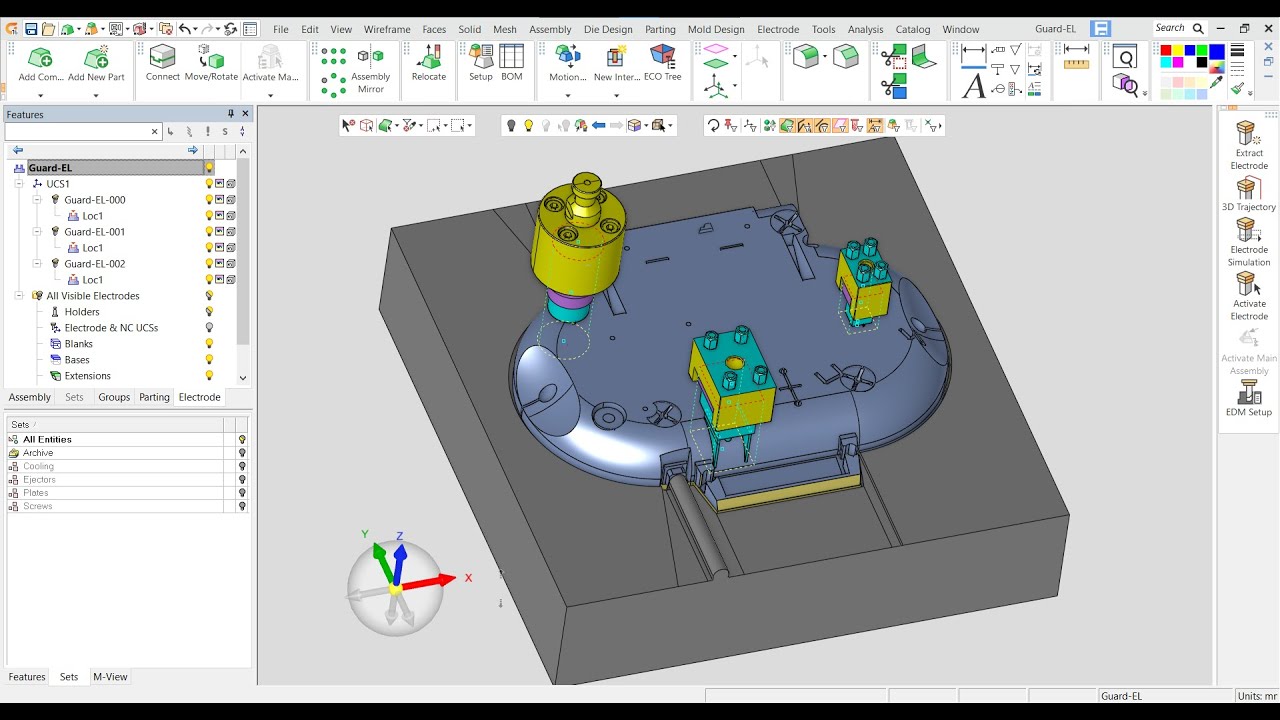Click the Activate Electrode icon

pyautogui.click(x=1248, y=284)
